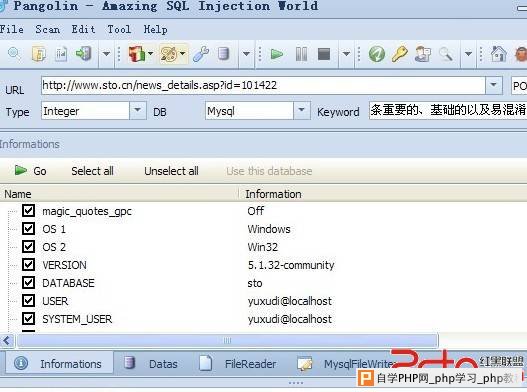
Task: Switch to the Datas tab
Action: [151, 363]
